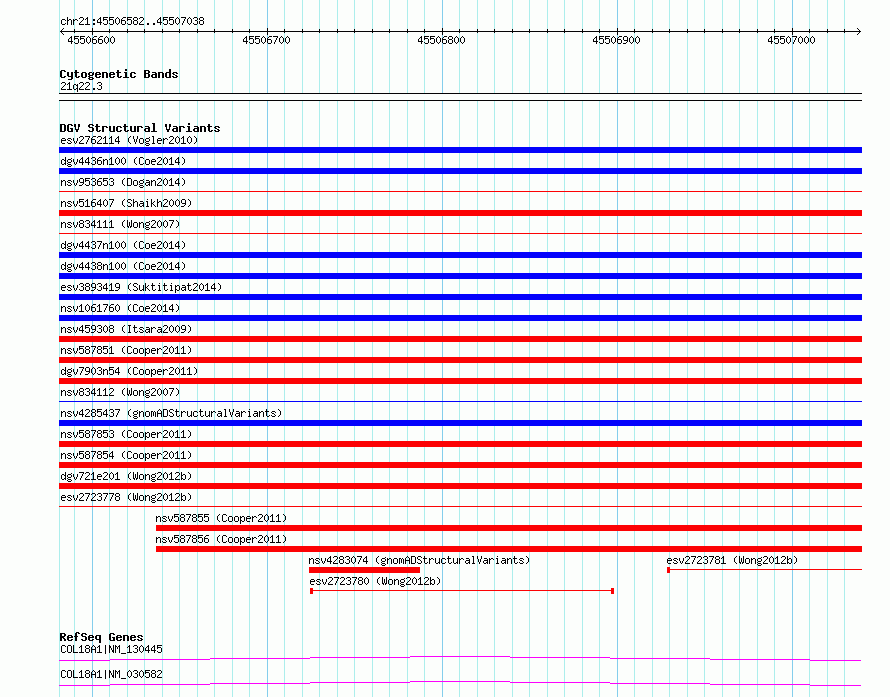Click variant label nsv587856 (Cooper2011)

coord(221,539)
